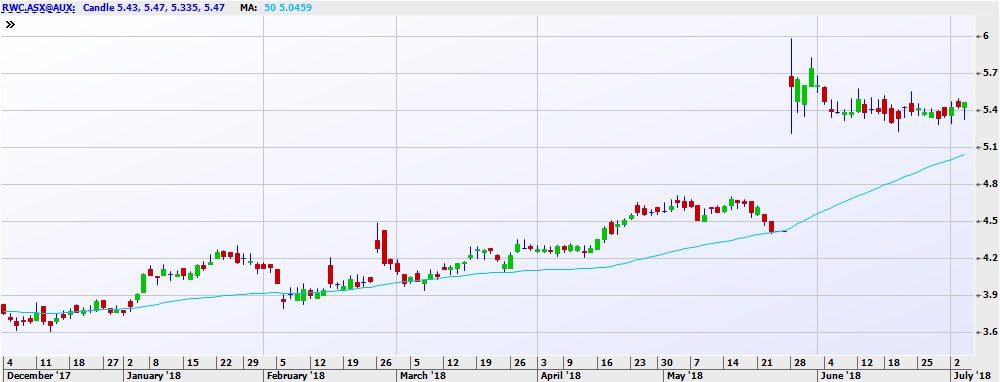Screen dimensions: 1000x382
Task: Click the 14 date tick in May
Action: pyautogui.click(x=733, y=362)
